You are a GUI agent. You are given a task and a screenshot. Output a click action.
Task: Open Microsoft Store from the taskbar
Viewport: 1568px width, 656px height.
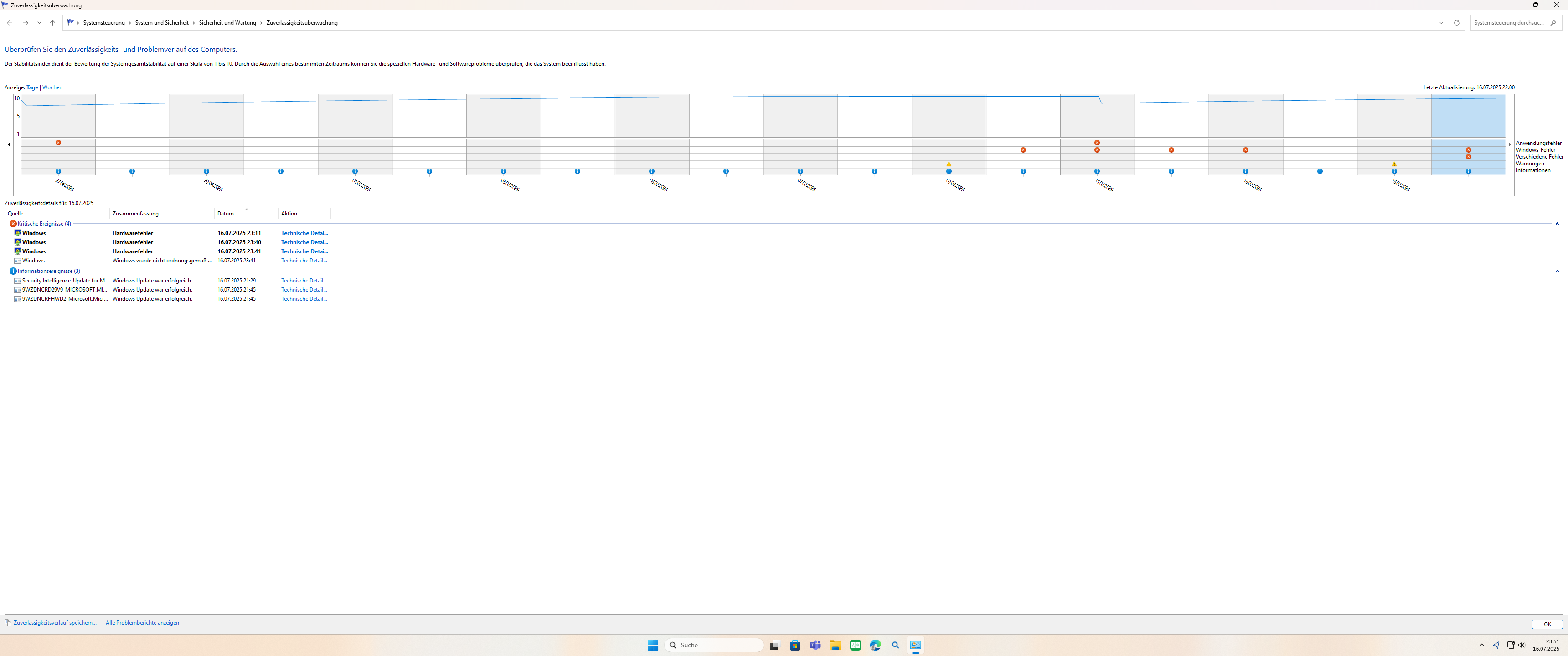point(795,645)
